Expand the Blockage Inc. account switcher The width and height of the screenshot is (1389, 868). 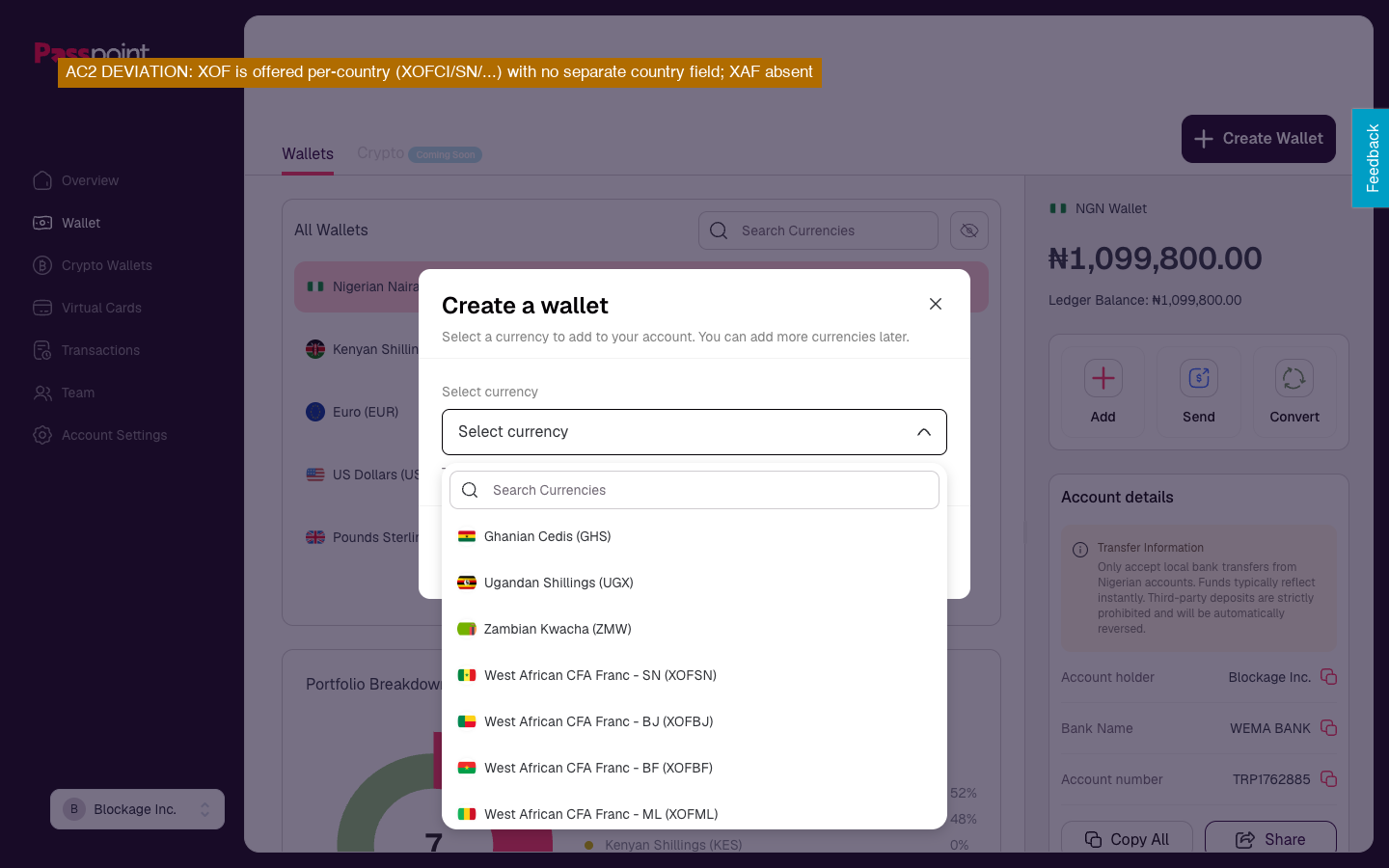[137, 809]
